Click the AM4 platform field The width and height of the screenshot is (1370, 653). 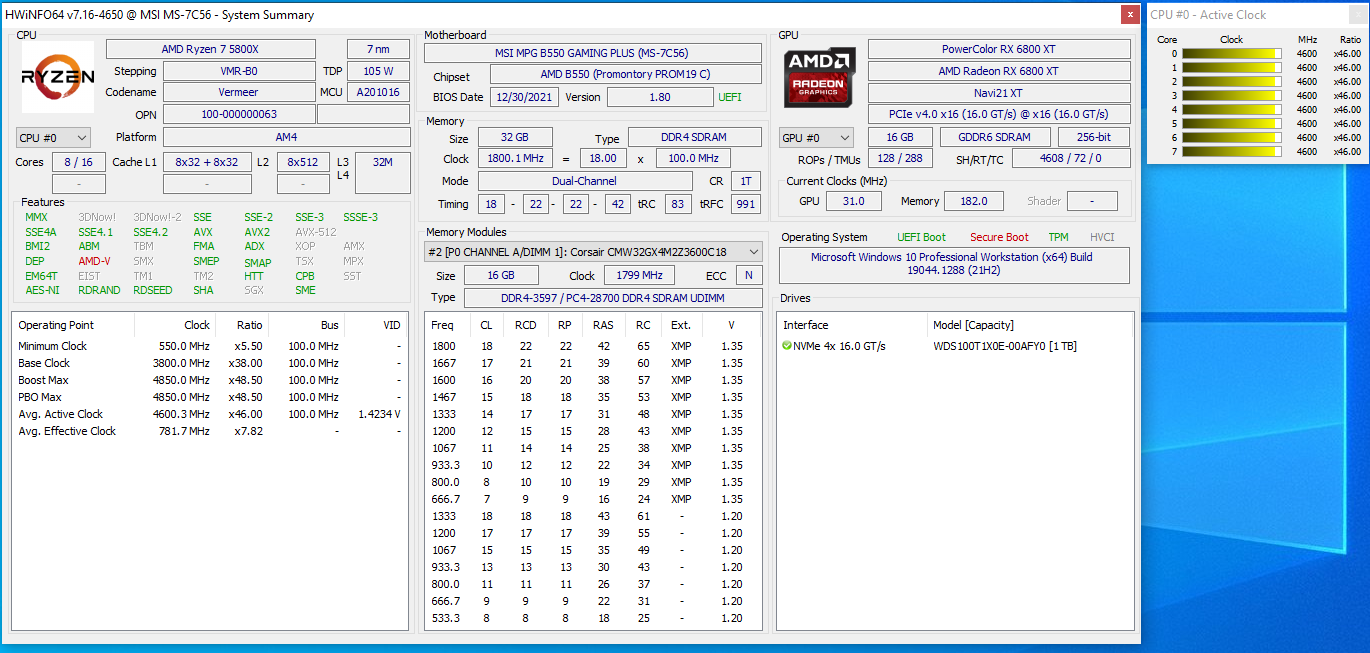286,137
